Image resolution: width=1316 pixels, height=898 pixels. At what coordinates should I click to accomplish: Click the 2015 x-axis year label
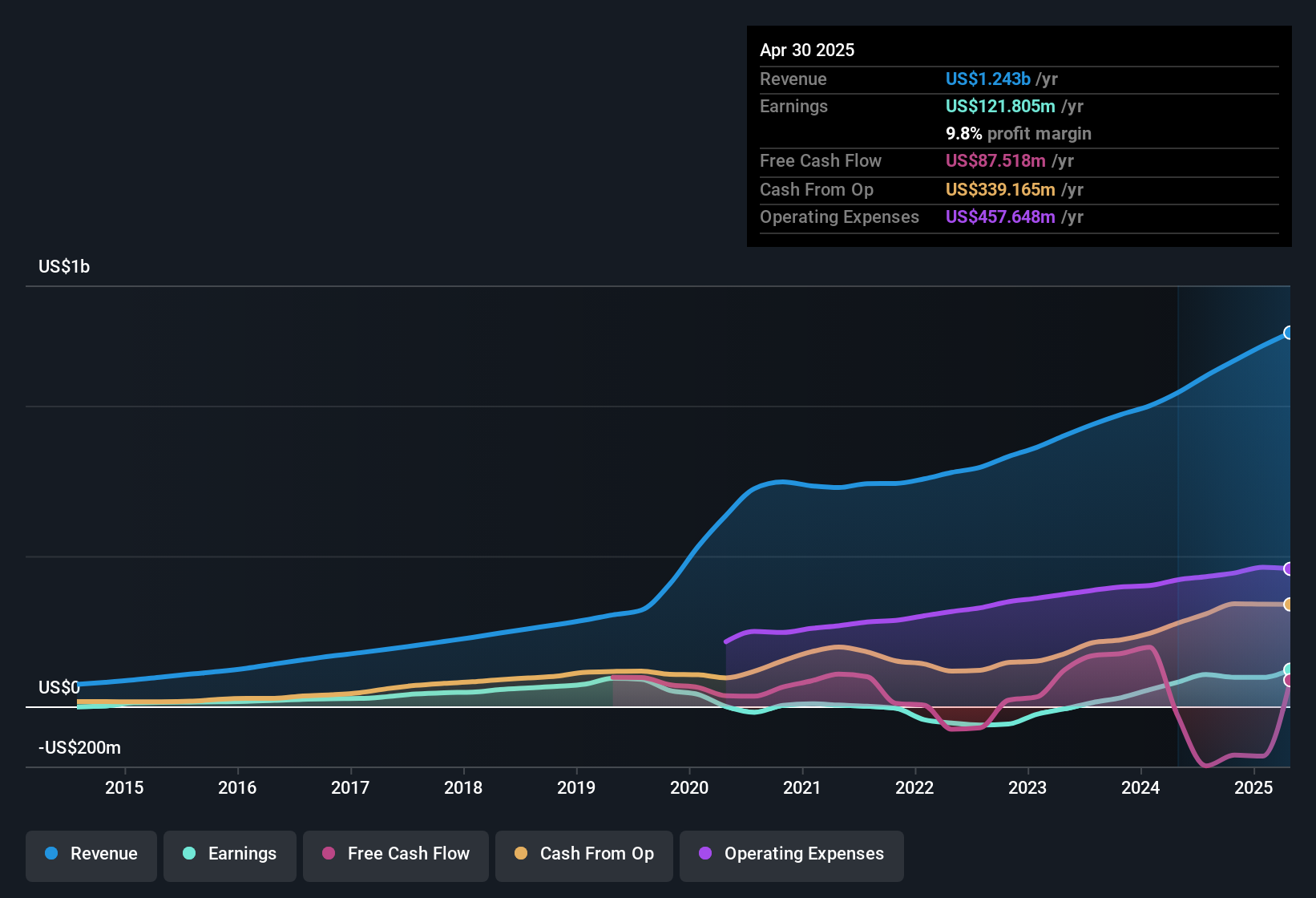(124, 787)
